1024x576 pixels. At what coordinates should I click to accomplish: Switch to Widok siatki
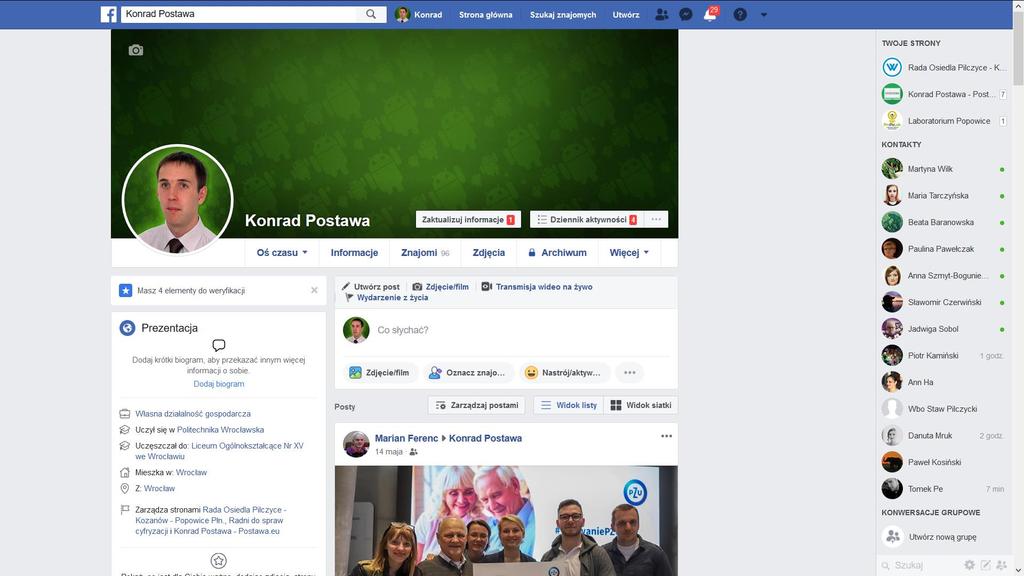641,405
